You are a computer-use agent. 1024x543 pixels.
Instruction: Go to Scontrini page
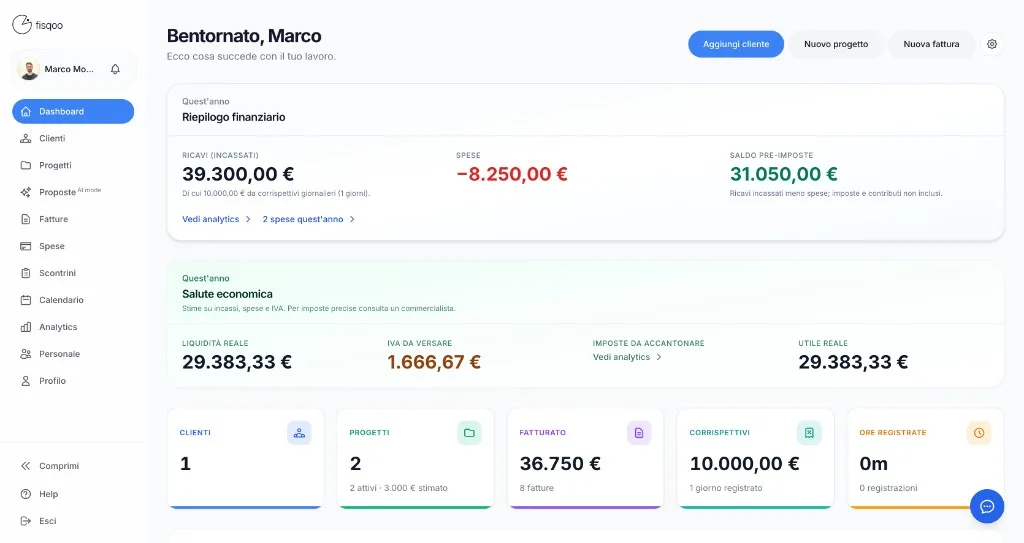click(73, 273)
